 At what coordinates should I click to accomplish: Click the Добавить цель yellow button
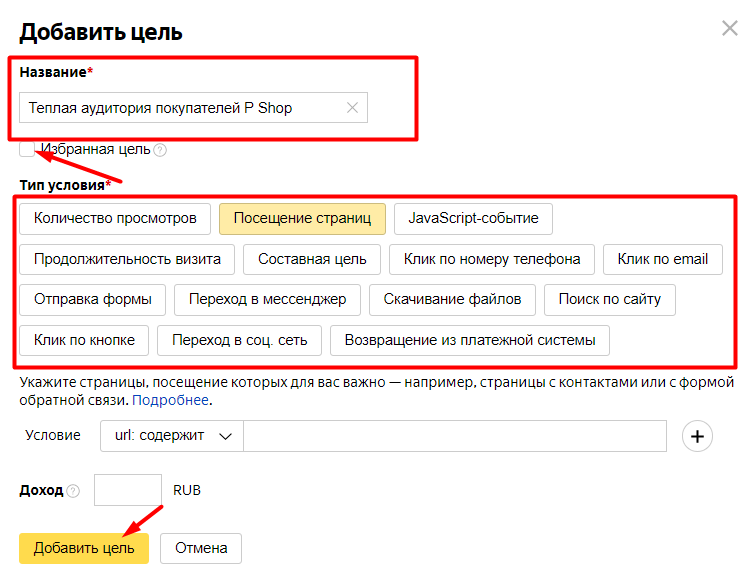coord(84,548)
